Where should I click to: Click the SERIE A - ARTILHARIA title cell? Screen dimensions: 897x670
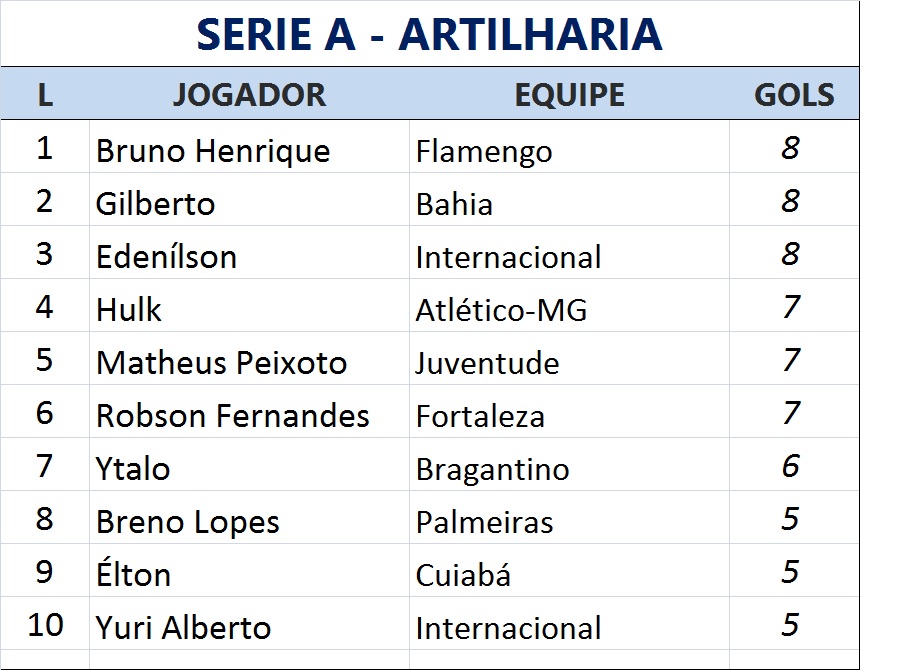[429, 35]
